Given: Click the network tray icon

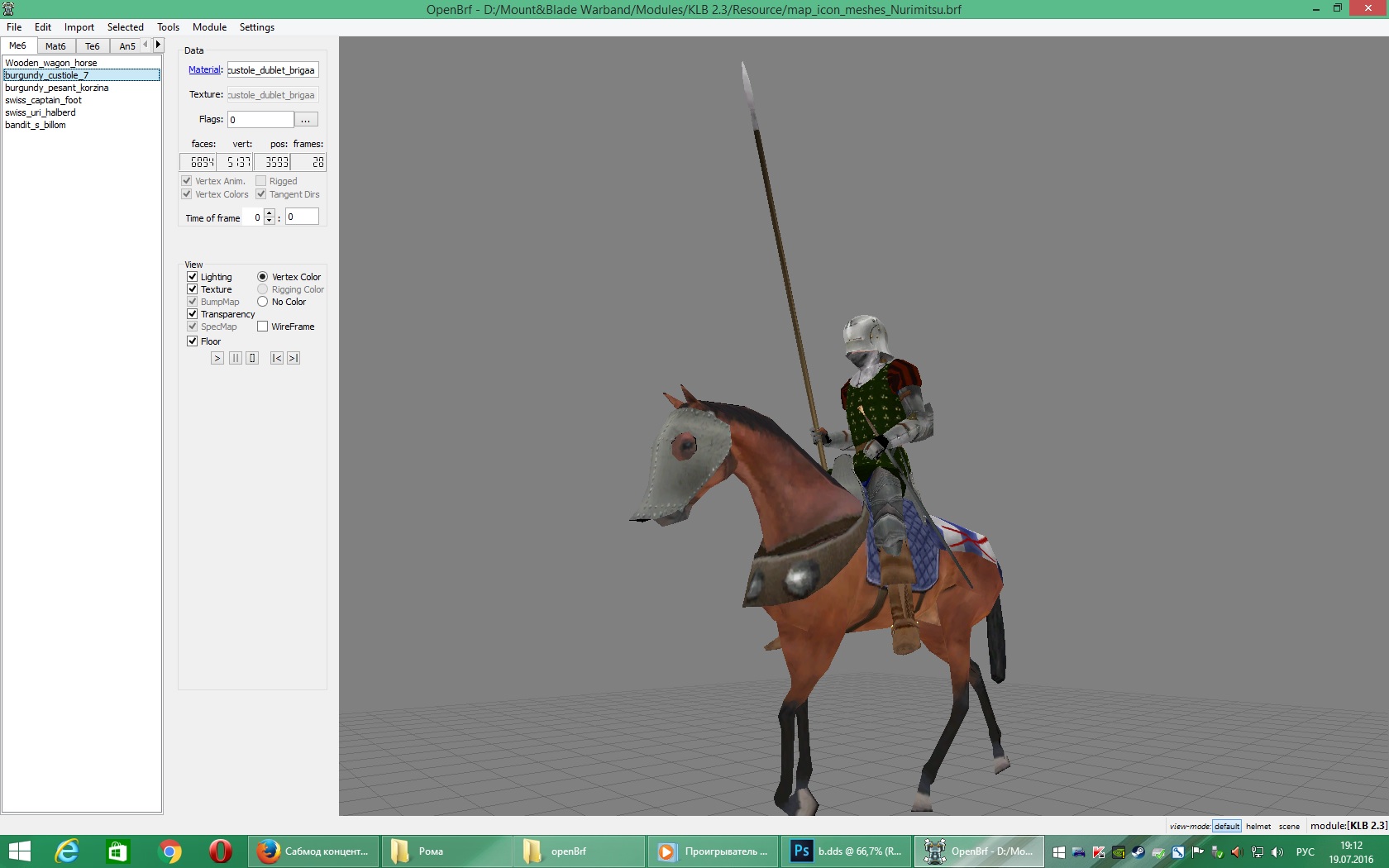Looking at the screenshot, I should (x=1258, y=852).
